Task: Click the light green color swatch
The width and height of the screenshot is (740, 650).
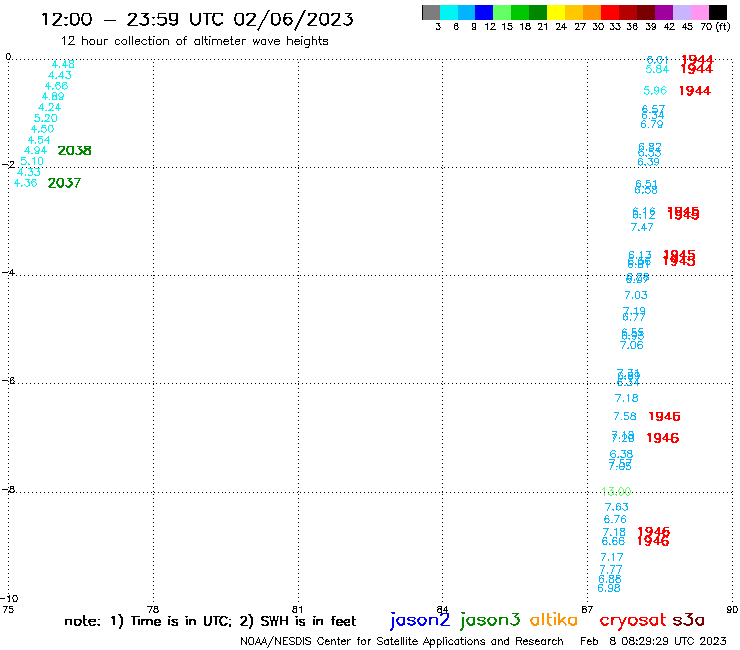Action: click(x=502, y=12)
